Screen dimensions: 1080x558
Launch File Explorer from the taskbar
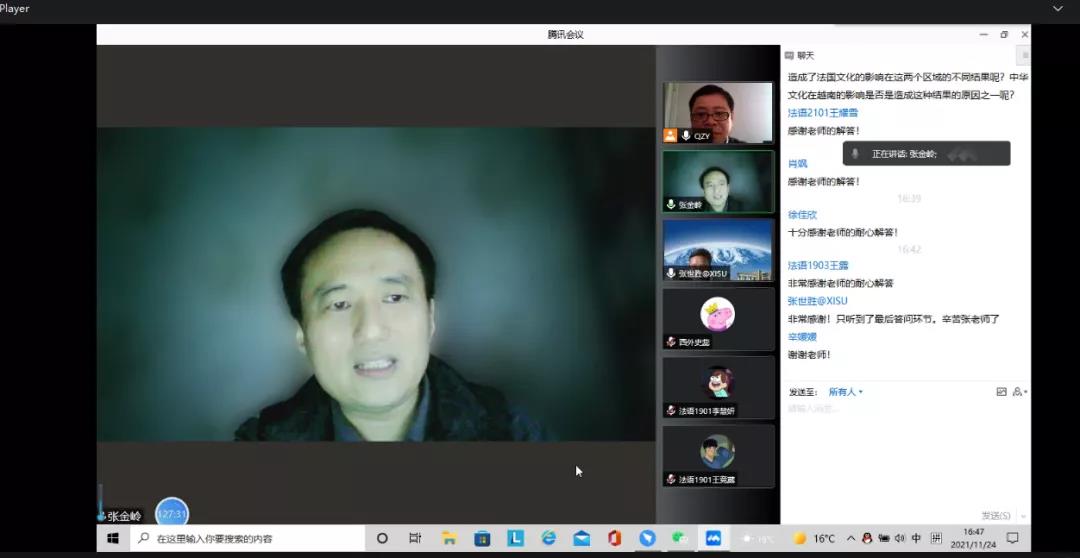(449, 538)
